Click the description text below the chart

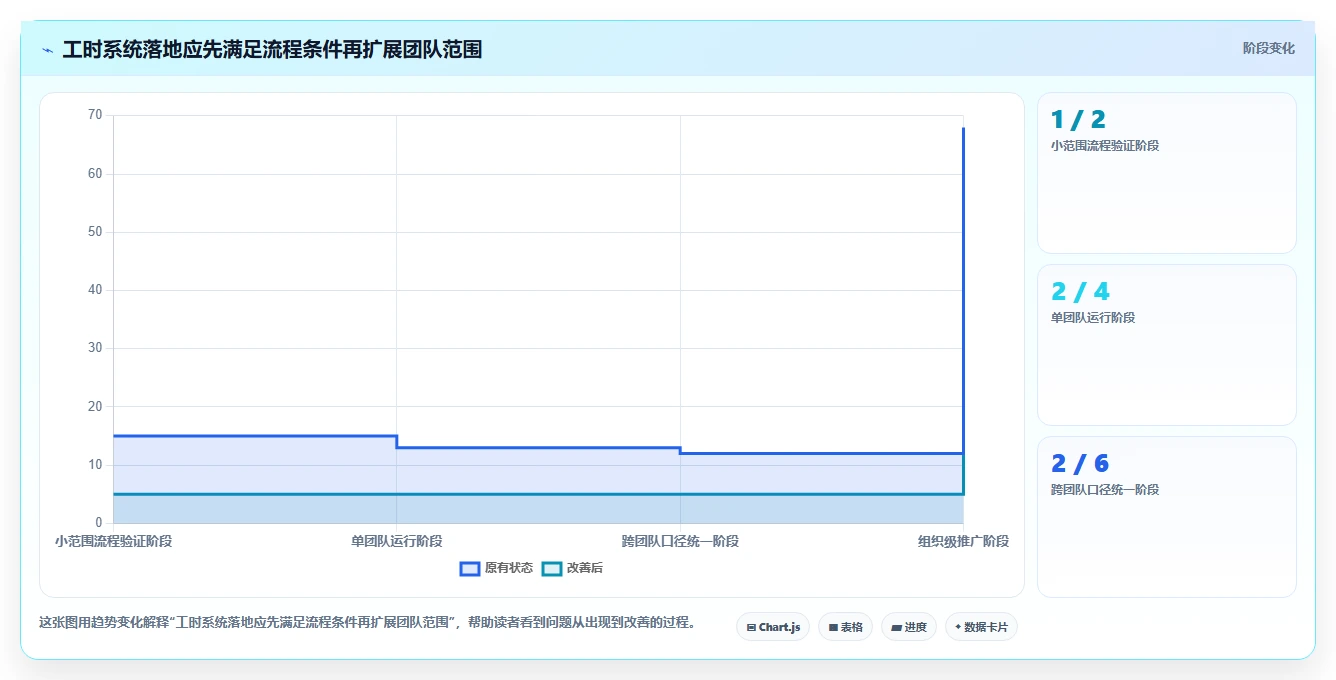point(367,622)
